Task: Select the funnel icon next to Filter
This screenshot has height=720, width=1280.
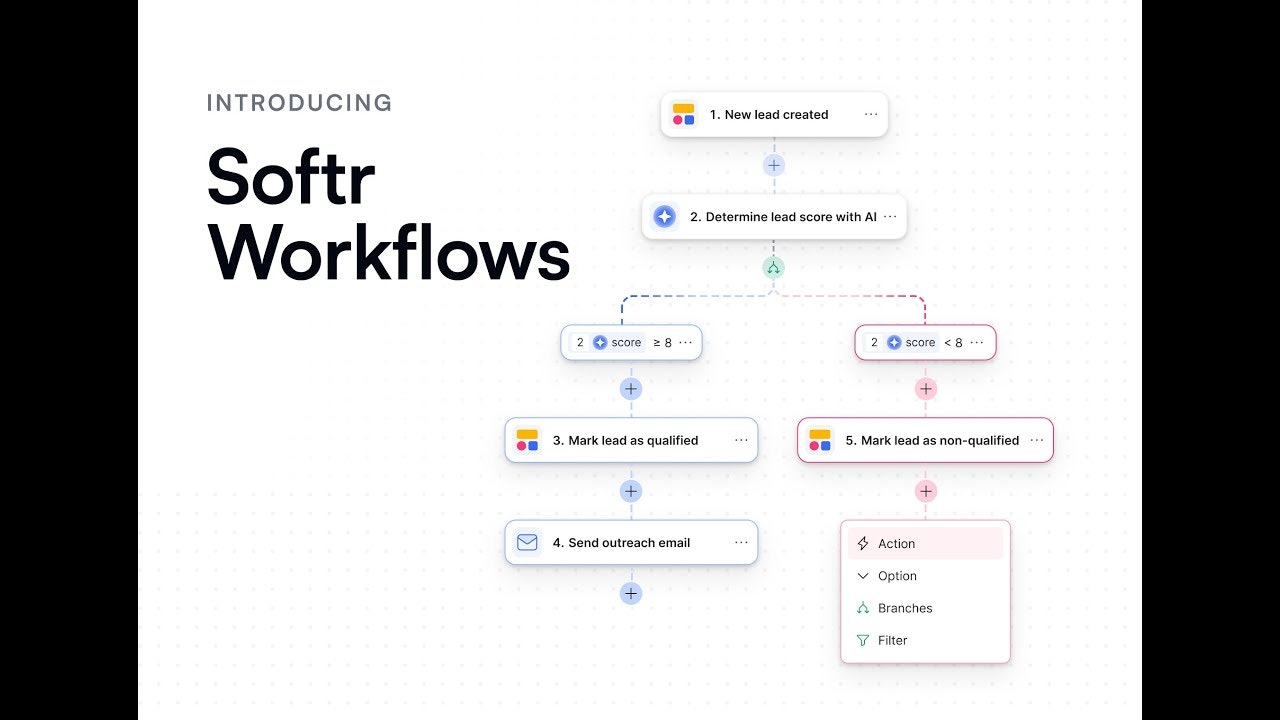Action: (864, 640)
